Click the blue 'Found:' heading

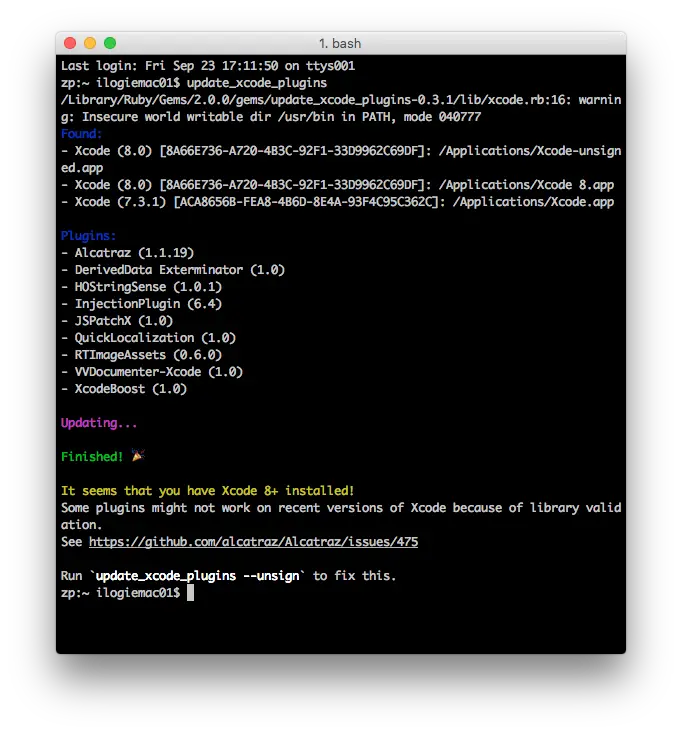click(x=81, y=134)
